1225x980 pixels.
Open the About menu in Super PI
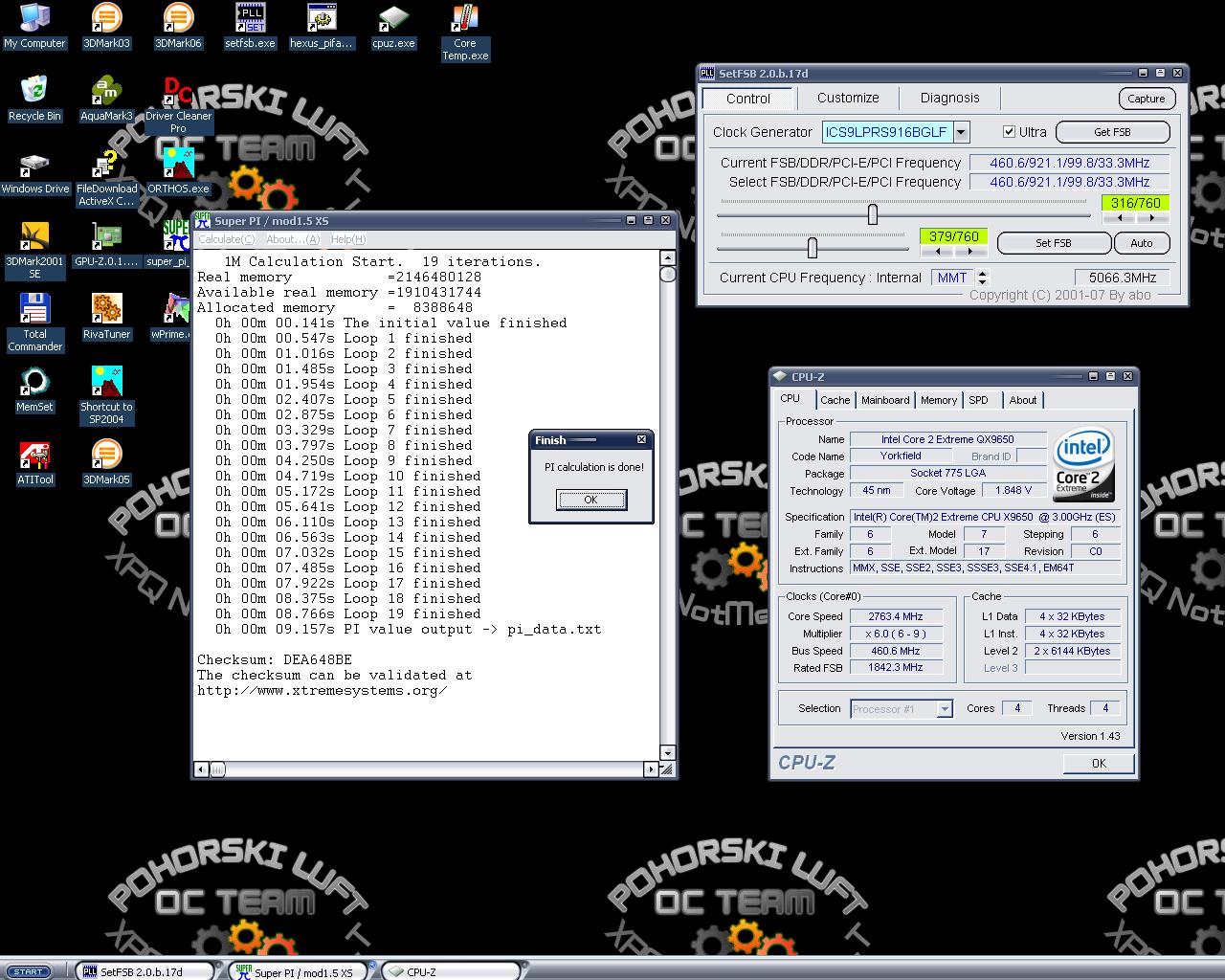point(293,239)
